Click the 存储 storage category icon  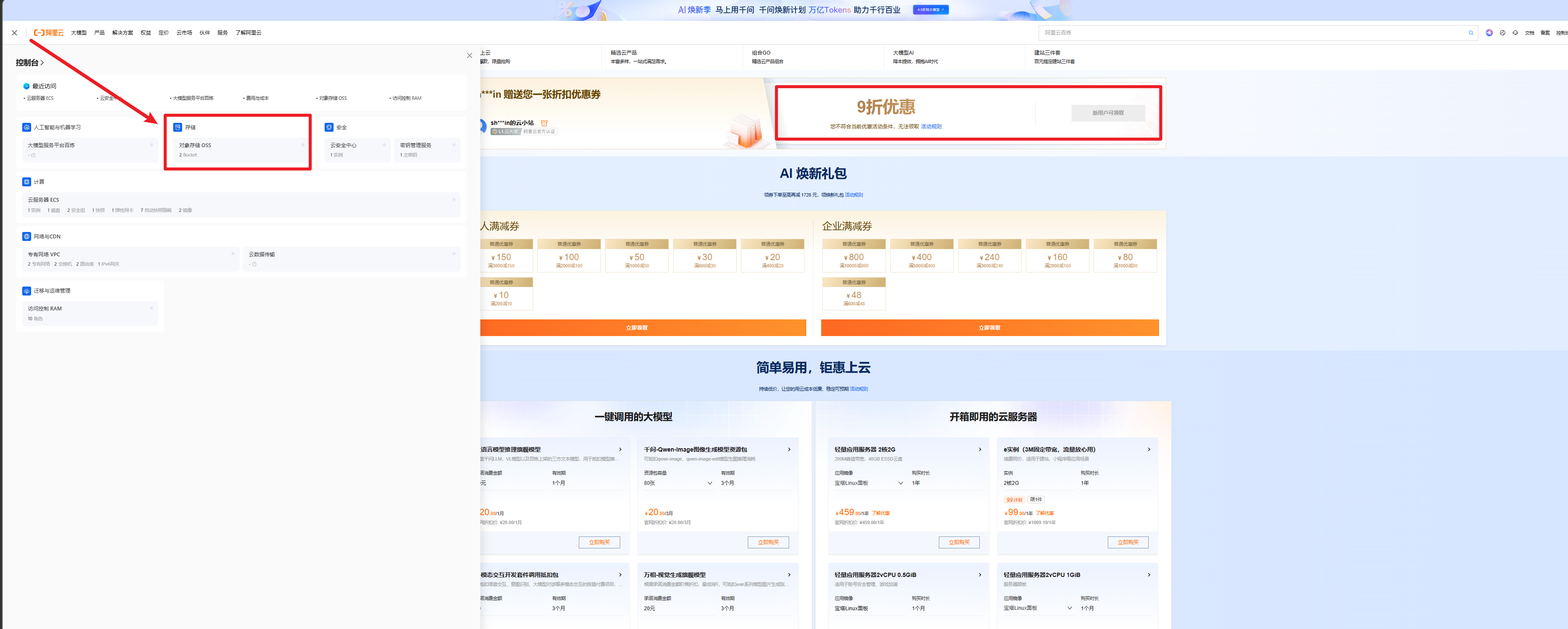[178, 127]
